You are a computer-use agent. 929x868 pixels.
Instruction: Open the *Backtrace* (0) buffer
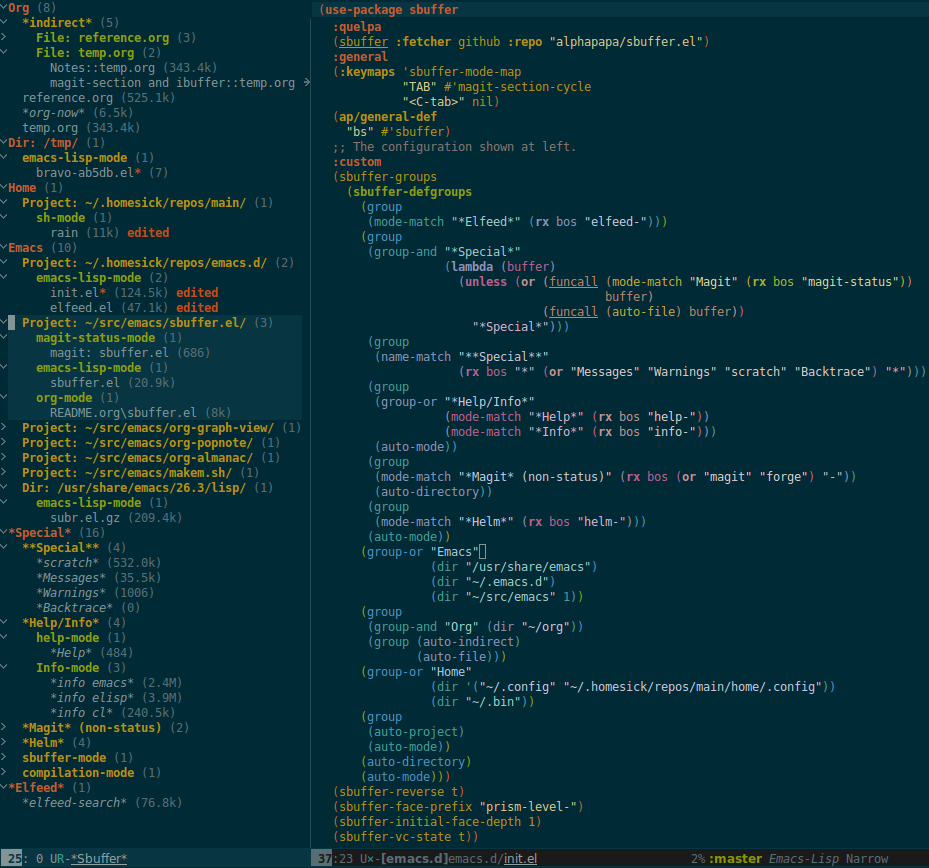88,607
